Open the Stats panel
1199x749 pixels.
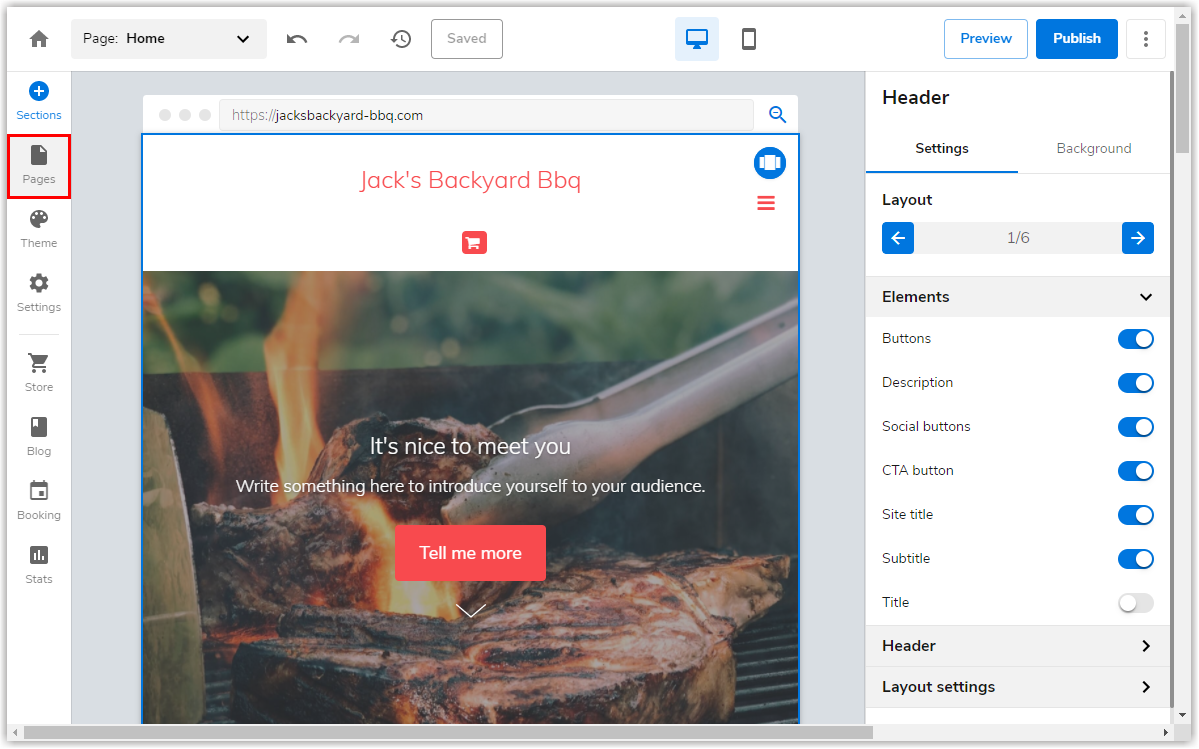click(x=39, y=565)
